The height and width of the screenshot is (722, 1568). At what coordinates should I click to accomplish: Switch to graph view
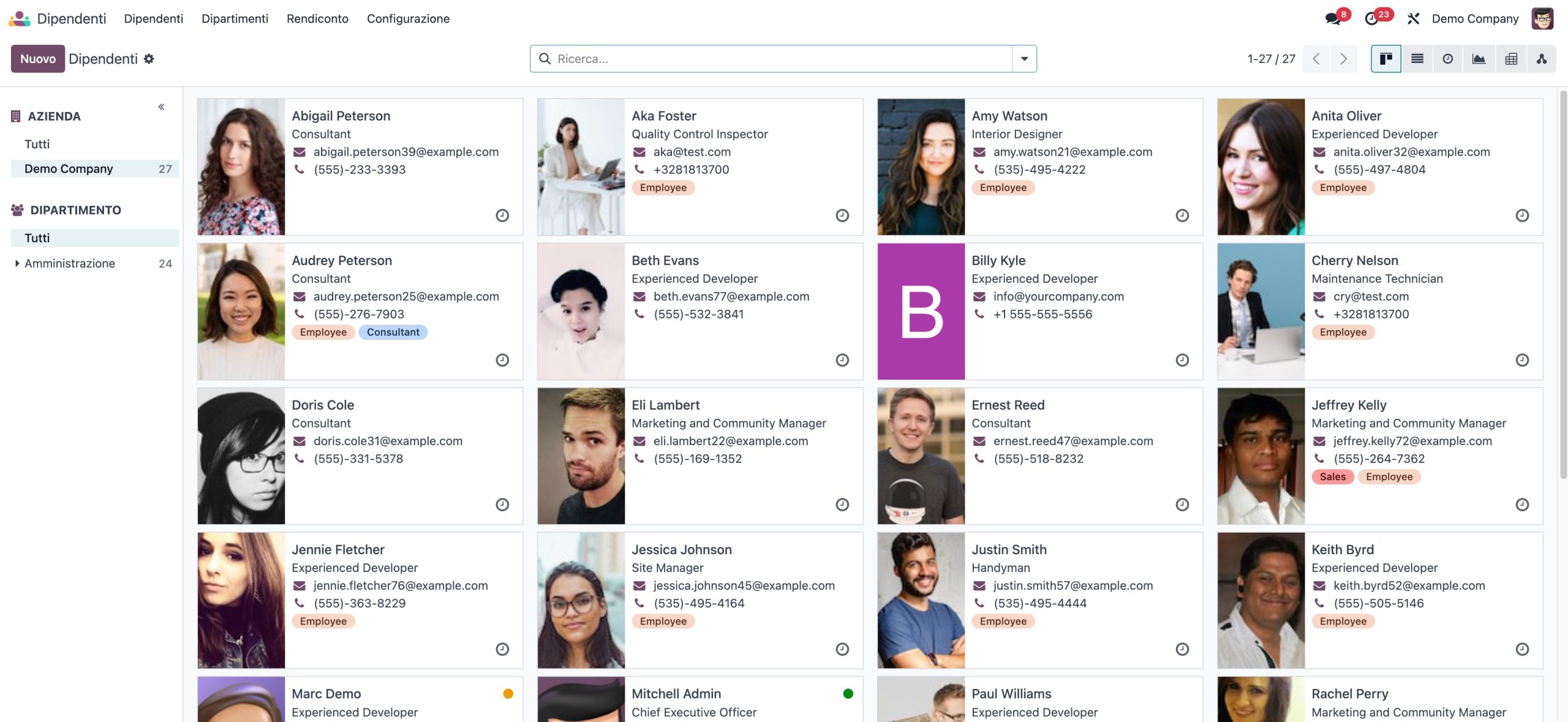1479,59
